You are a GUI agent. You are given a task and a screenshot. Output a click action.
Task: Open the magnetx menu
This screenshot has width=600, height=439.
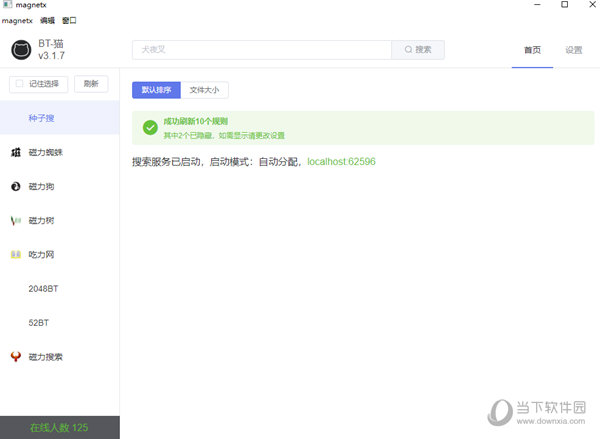18,20
